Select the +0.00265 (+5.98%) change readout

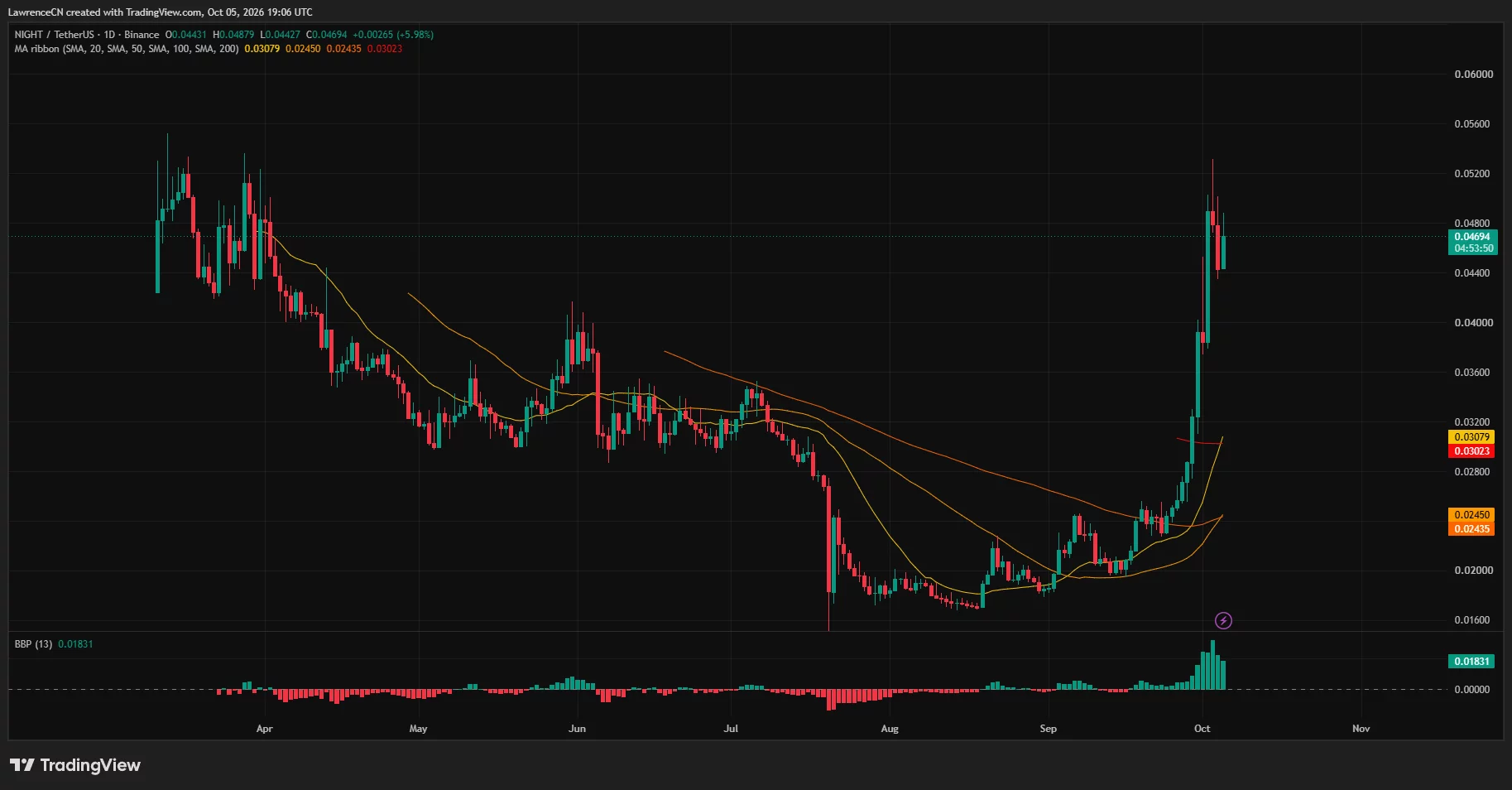393,35
